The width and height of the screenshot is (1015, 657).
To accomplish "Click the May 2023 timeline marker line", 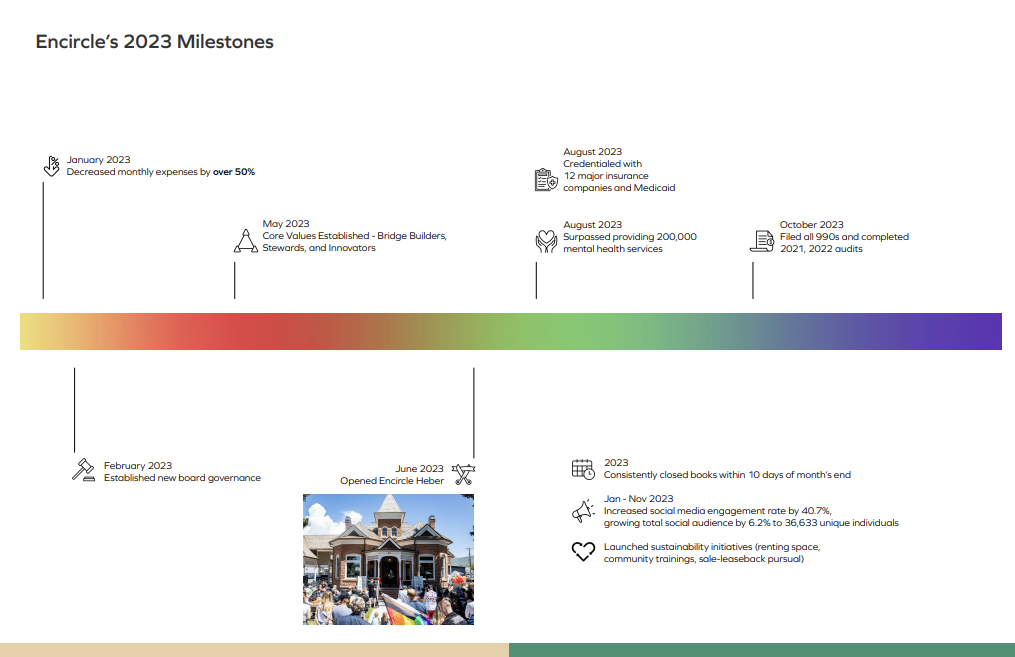I will [234, 280].
